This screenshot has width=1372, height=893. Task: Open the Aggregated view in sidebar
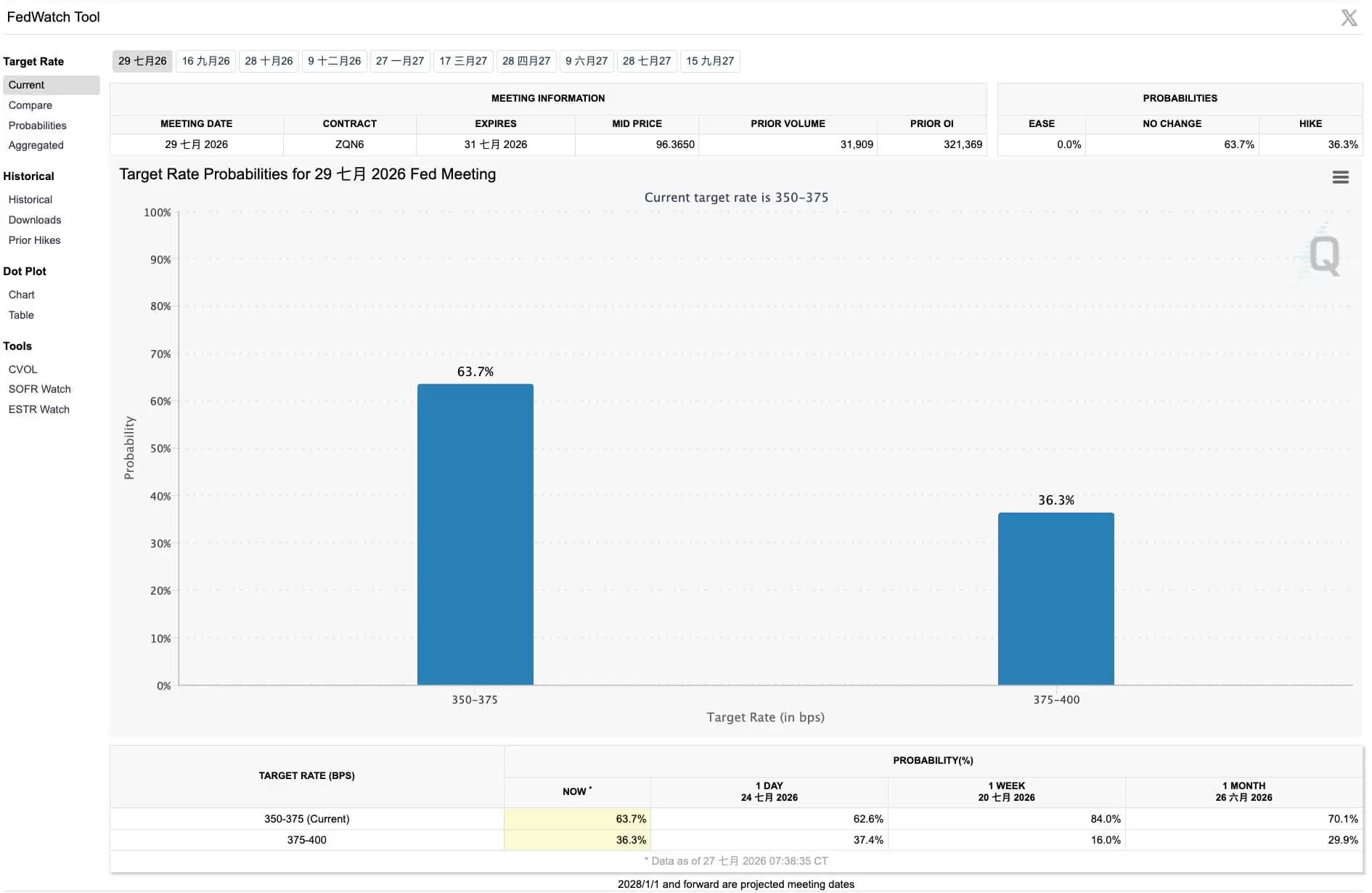36,145
